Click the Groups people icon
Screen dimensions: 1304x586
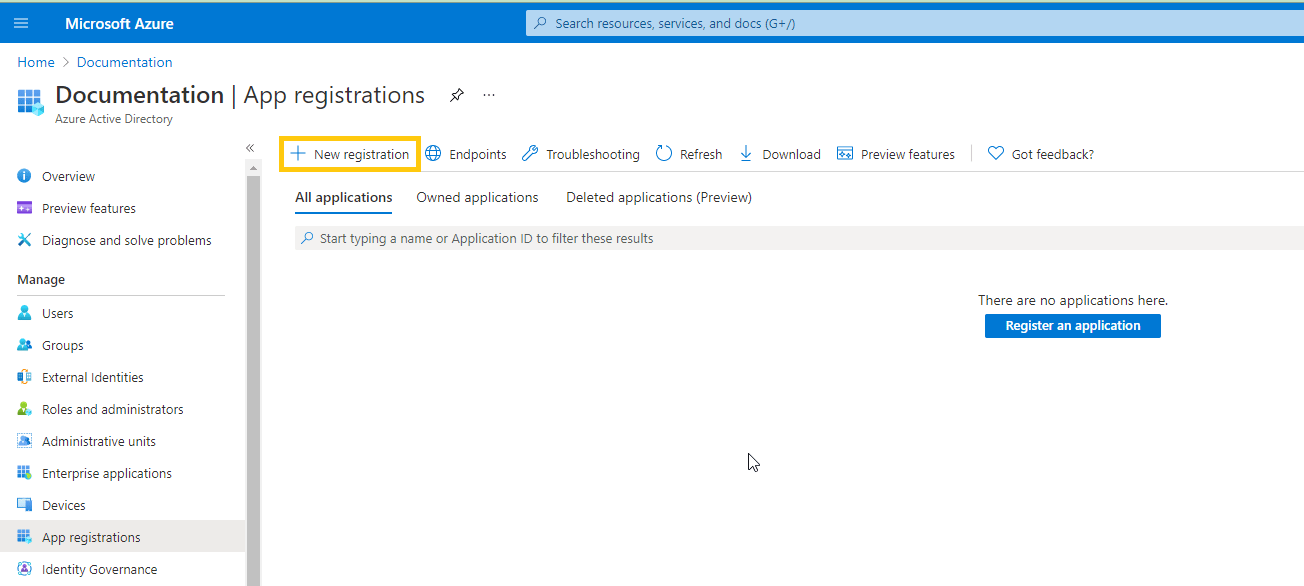(25, 345)
